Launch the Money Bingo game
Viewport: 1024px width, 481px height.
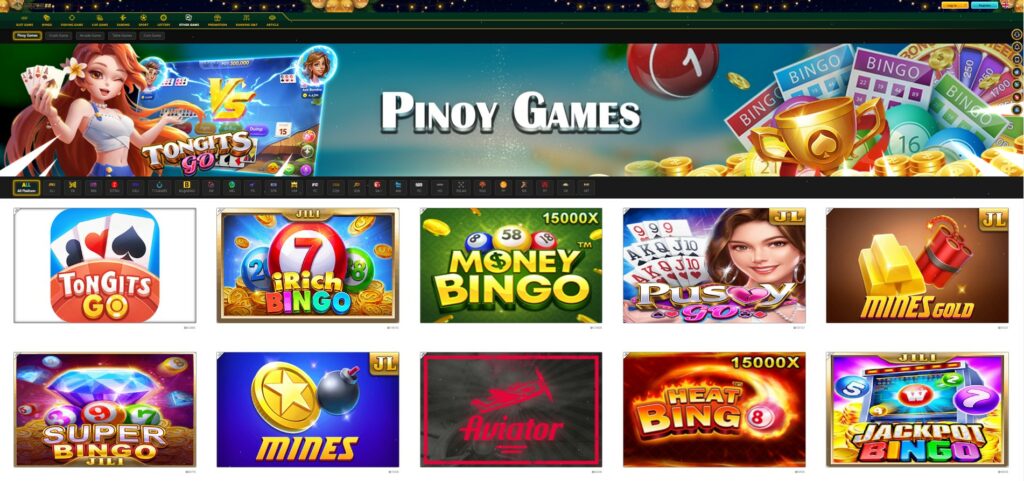511,265
